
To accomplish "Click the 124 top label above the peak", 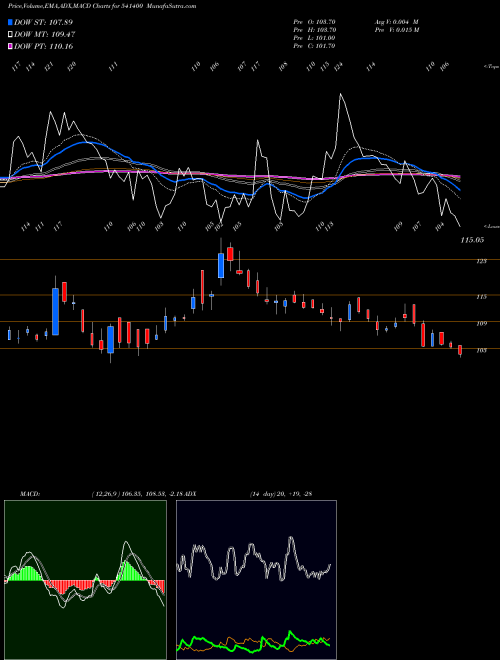I will [338, 67].
